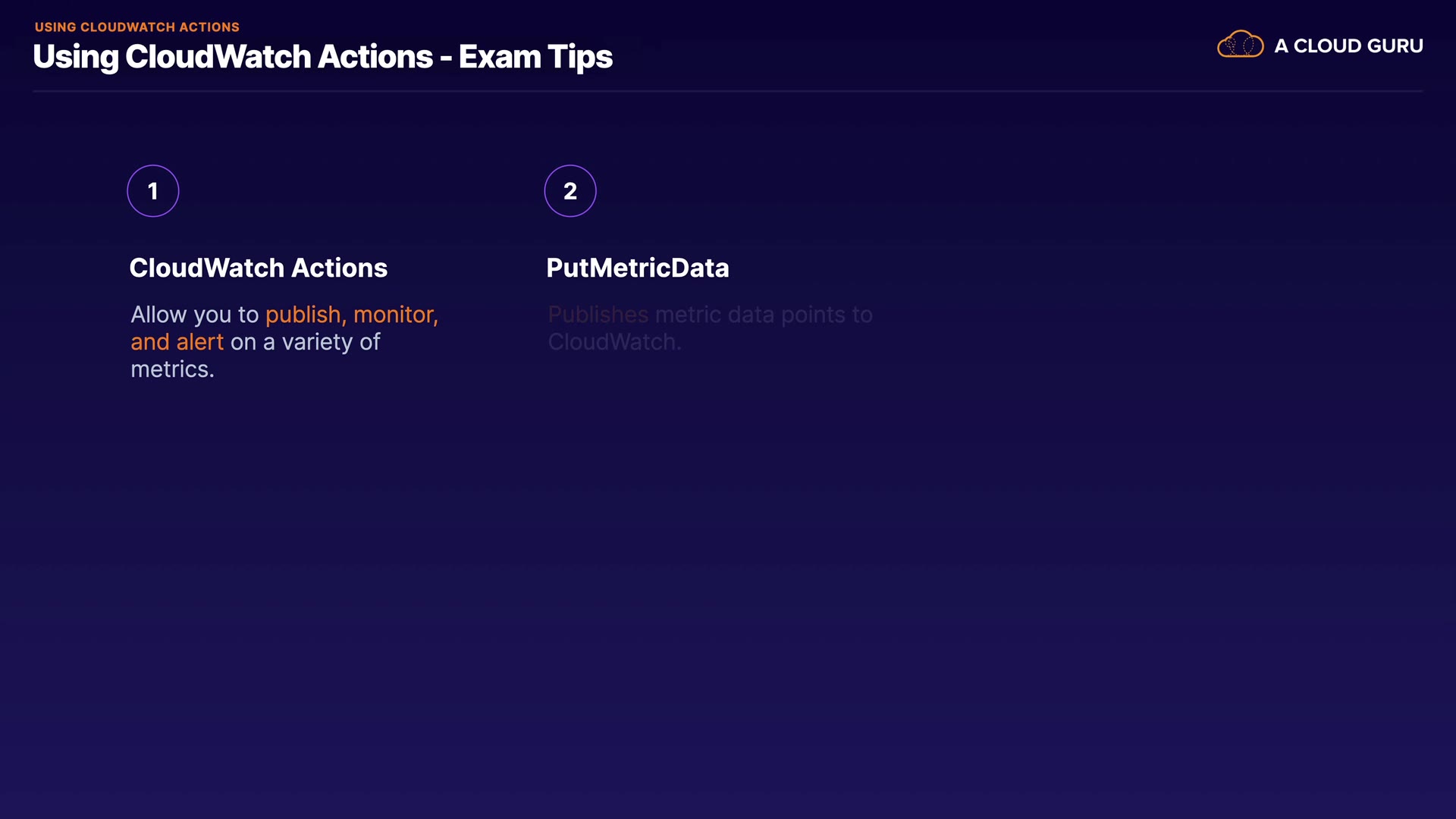Open the small orange USING CLOUDWATCH ACTIONS label
Screen dimensions: 1456x819
click(x=137, y=27)
